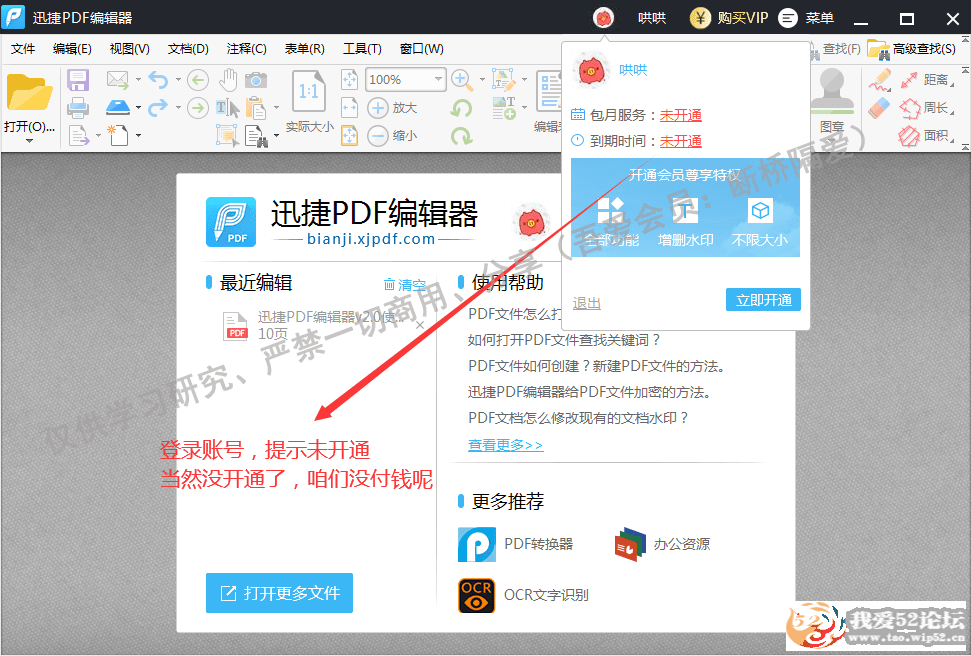Screen dimensions: 971x656
Task: Go to next view arrow
Action: [x=198, y=108]
